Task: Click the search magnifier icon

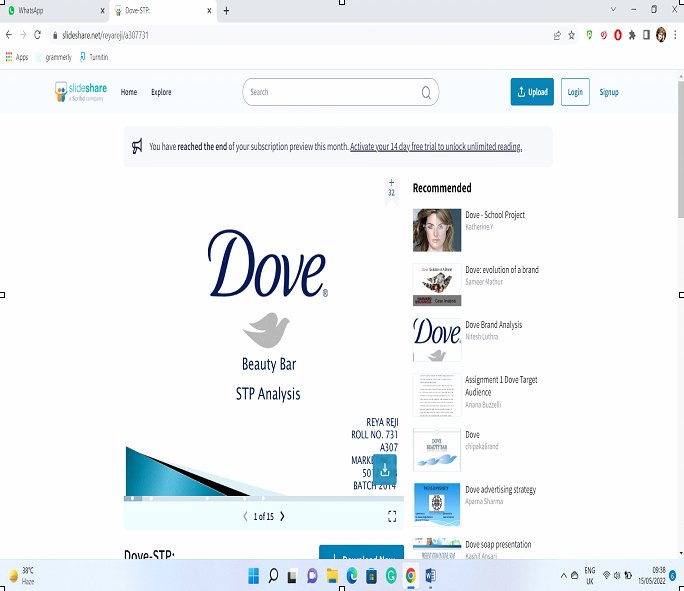Action: pos(426,92)
